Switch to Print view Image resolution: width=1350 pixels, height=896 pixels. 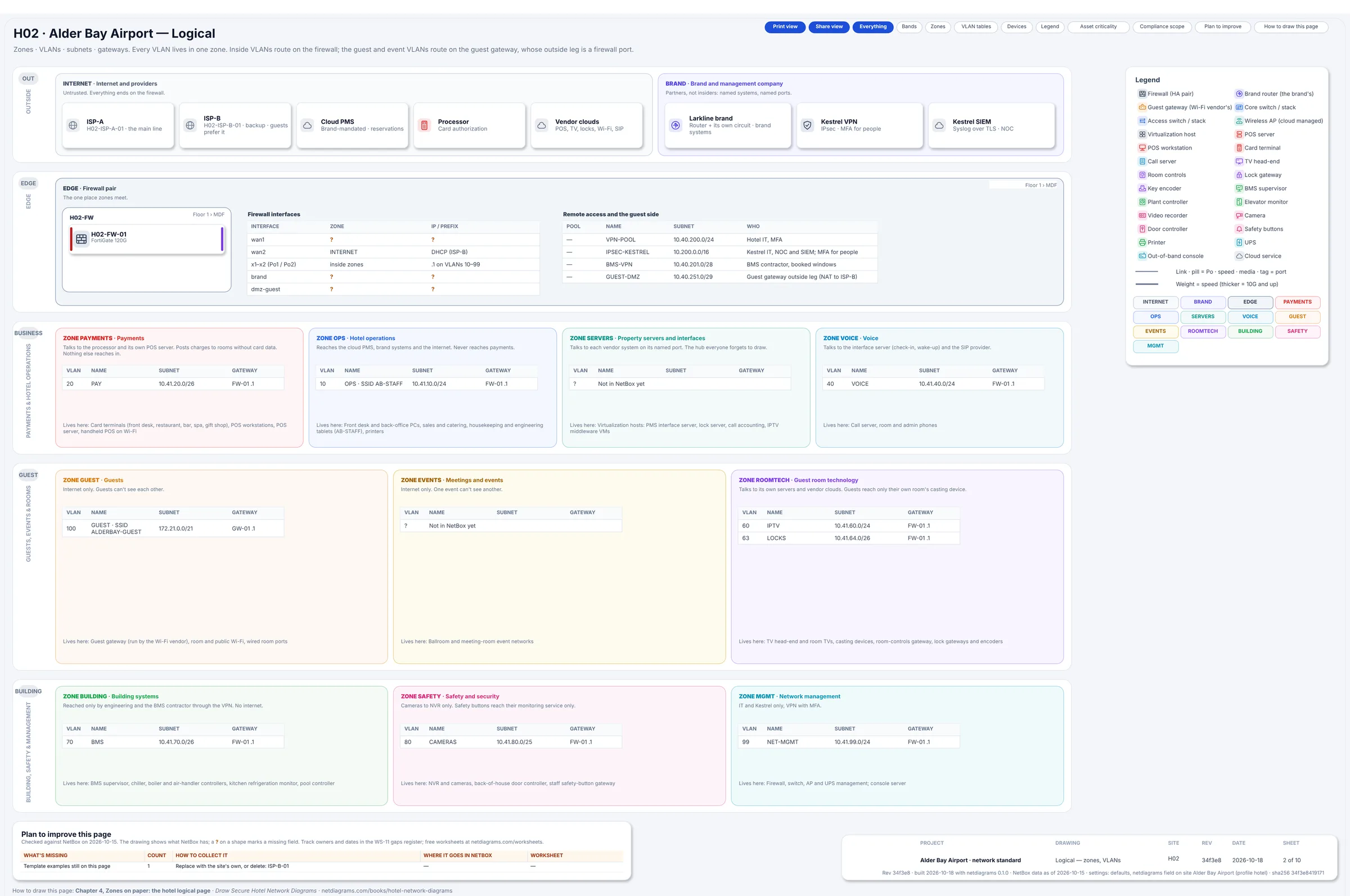coord(785,27)
